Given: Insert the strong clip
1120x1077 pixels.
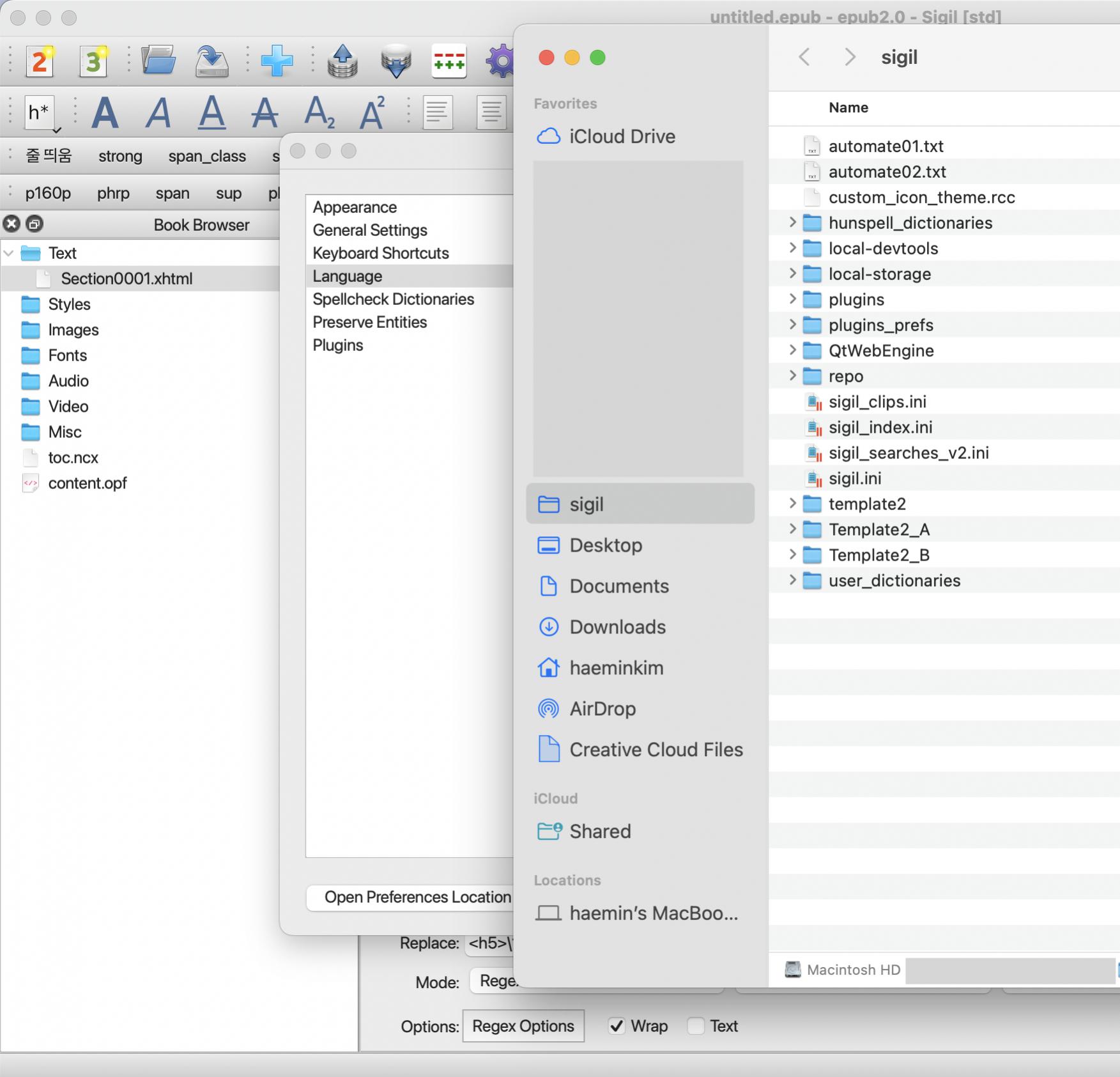Looking at the screenshot, I should pos(120,156).
